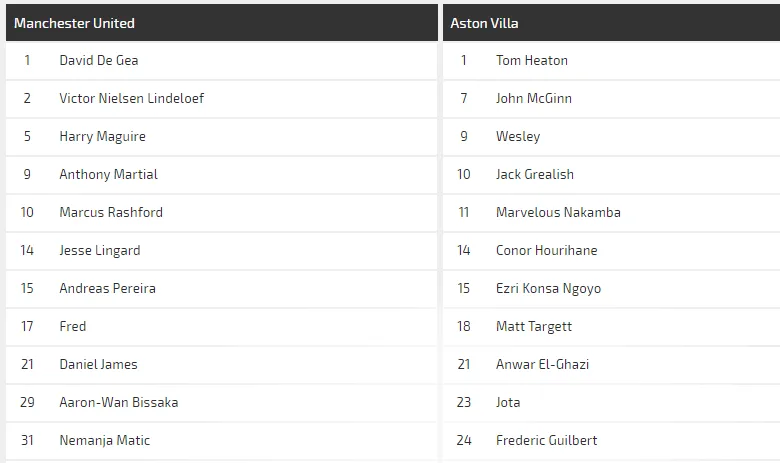Select Nemanja Matic from the list
780x463 pixels.
tap(105, 440)
